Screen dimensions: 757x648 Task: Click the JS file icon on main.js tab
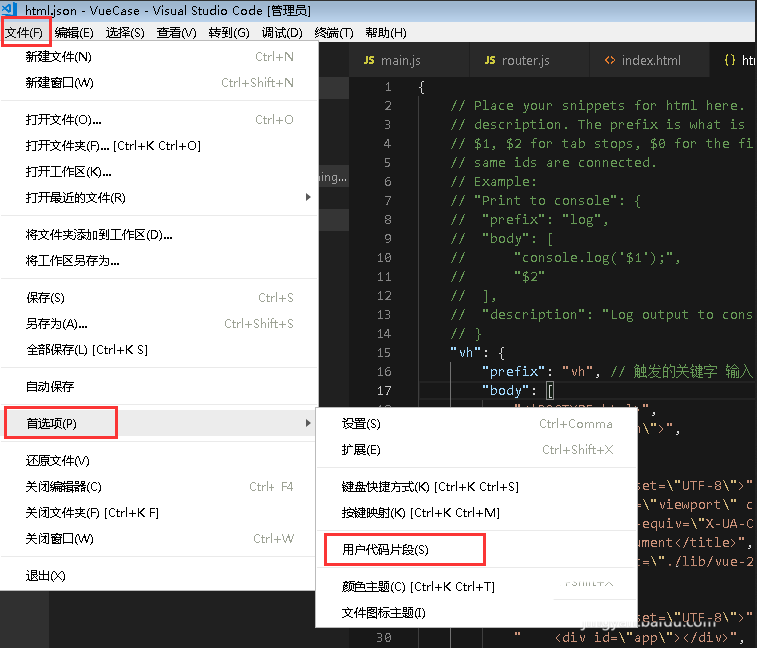pos(369,60)
